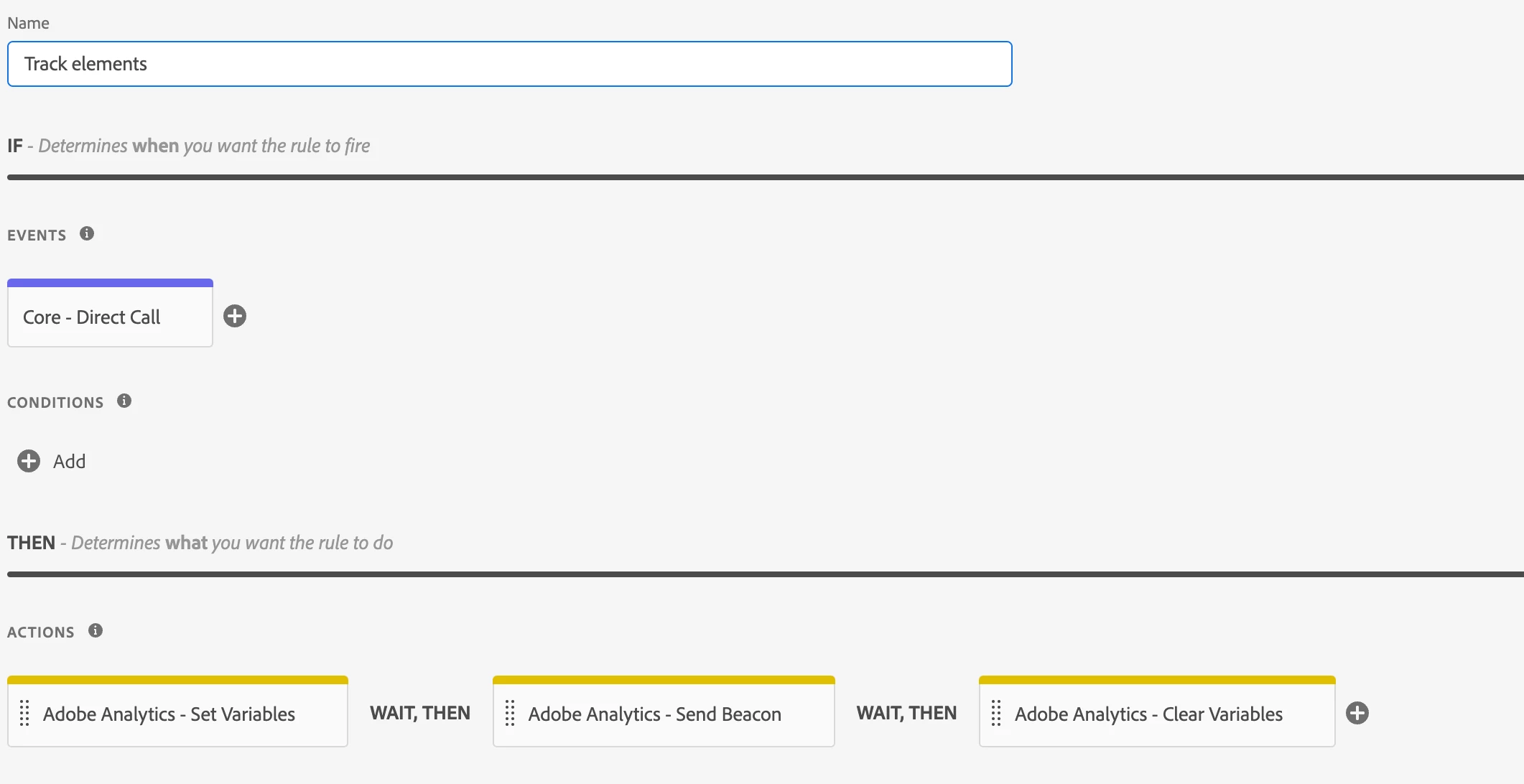Open the Adobe Analytics - Send Beacon action
The width and height of the screenshot is (1524, 784).
coord(655,714)
